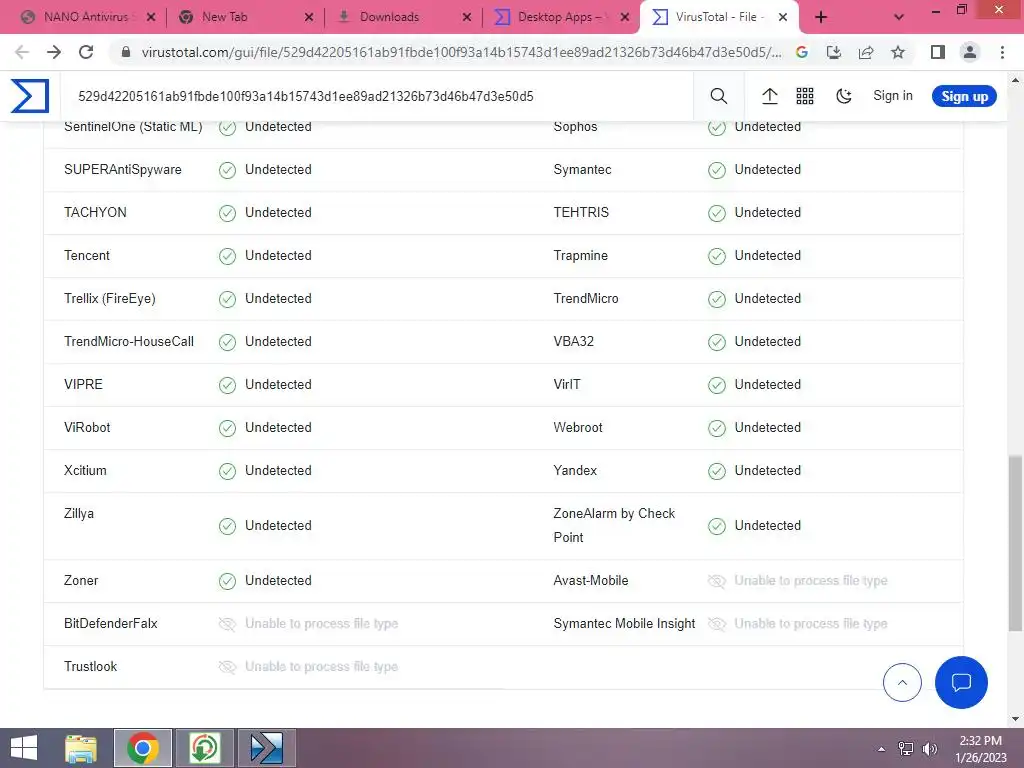The width and height of the screenshot is (1024, 768).
Task: Open the blue arrow app on taskbar
Action: [x=266, y=748]
